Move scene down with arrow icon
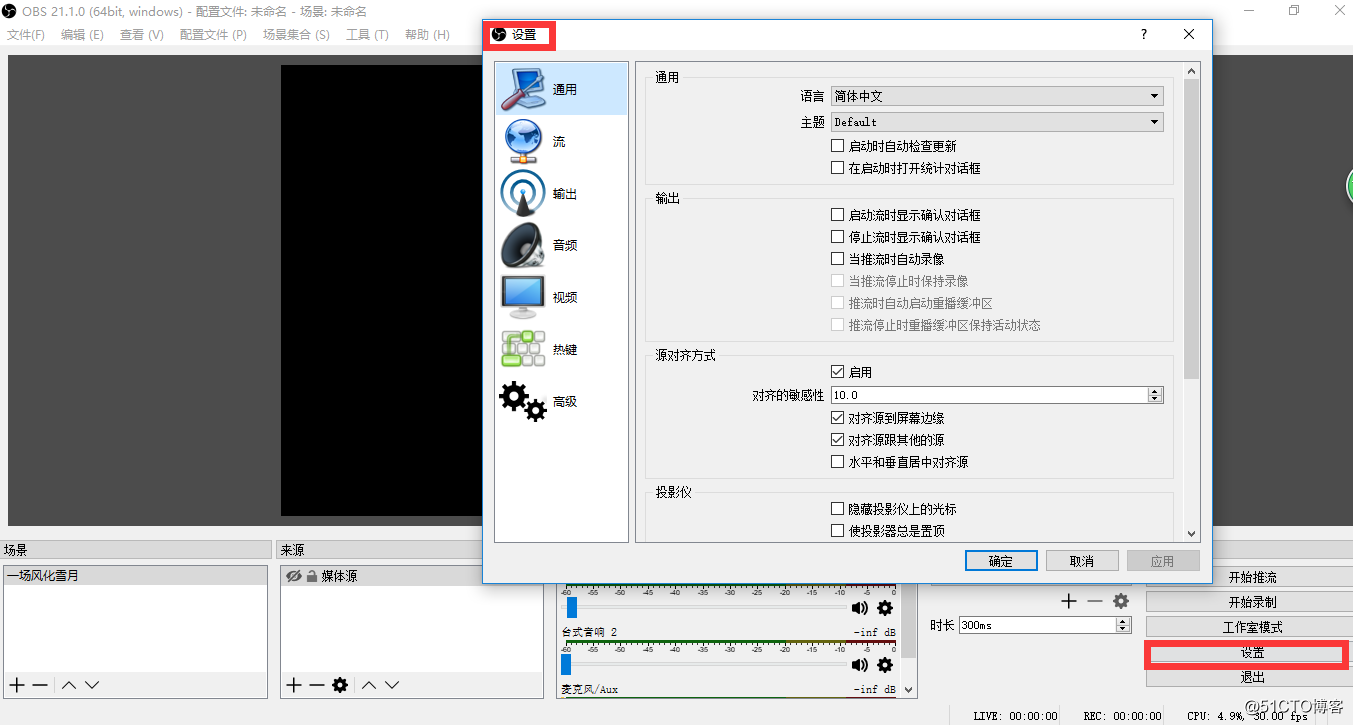The height and width of the screenshot is (725, 1353). coord(92,685)
